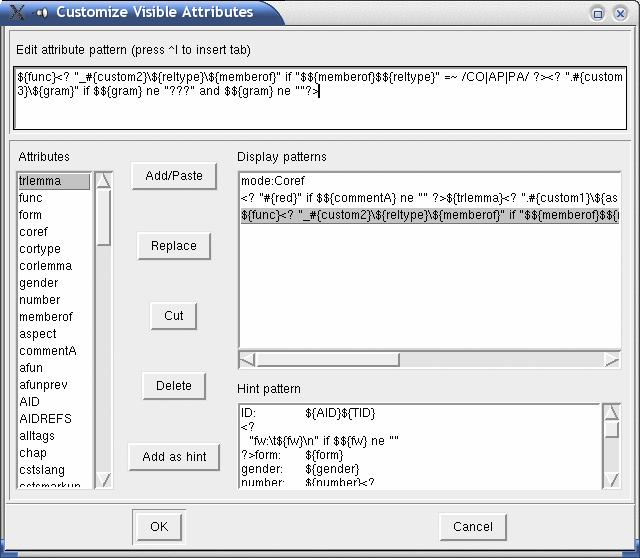
Task: Select gender in the Attributes list
Action: [54, 283]
